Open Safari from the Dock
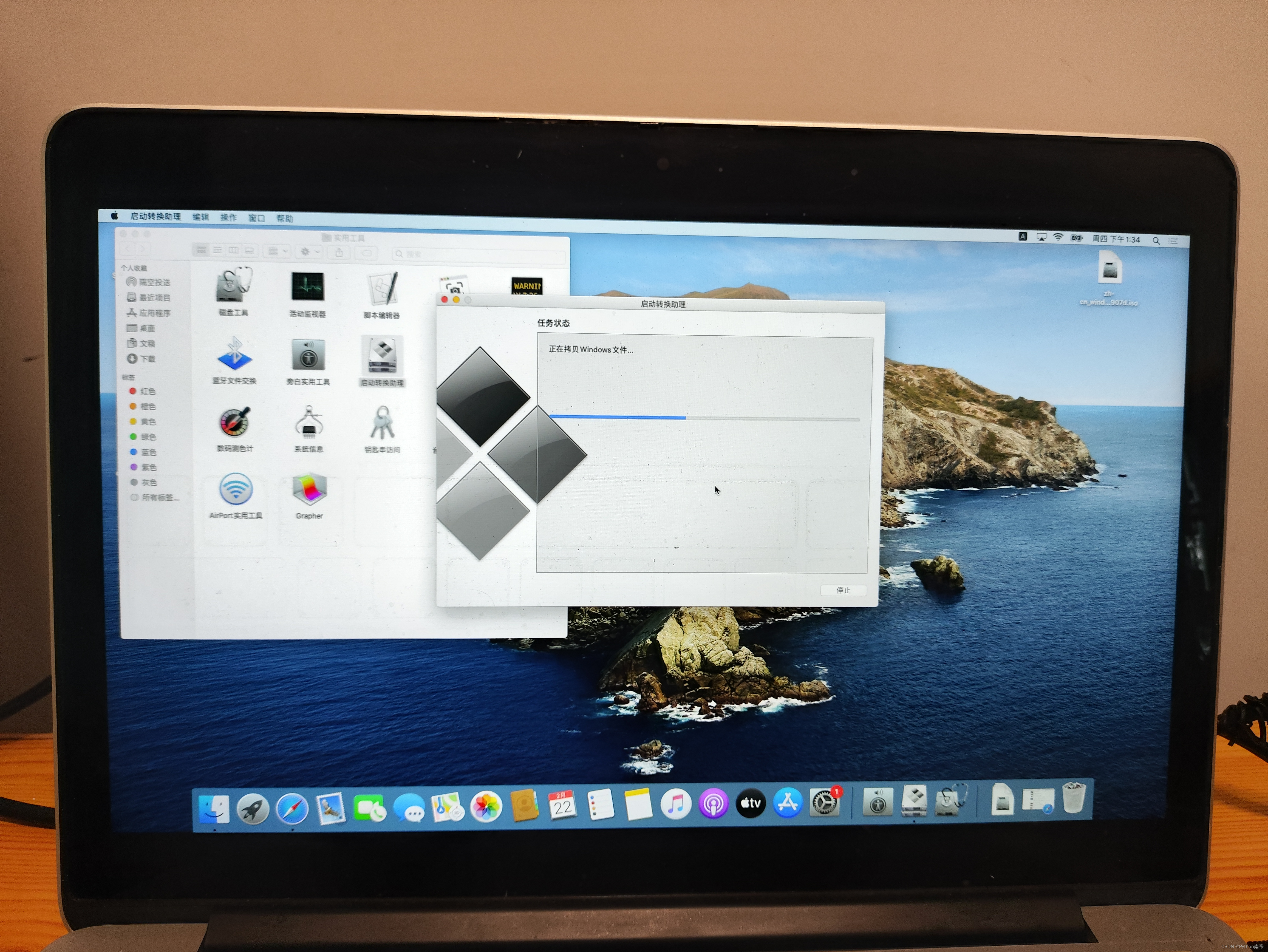The width and height of the screenshot is (1268, 952). point(292,809)
